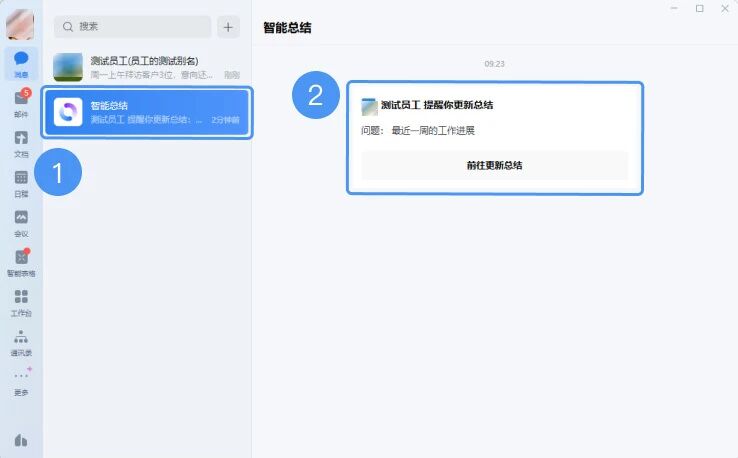Click the bottom-left organization icon
The width and height of the screenshot is (738, 458).
(x=21, y=440)
